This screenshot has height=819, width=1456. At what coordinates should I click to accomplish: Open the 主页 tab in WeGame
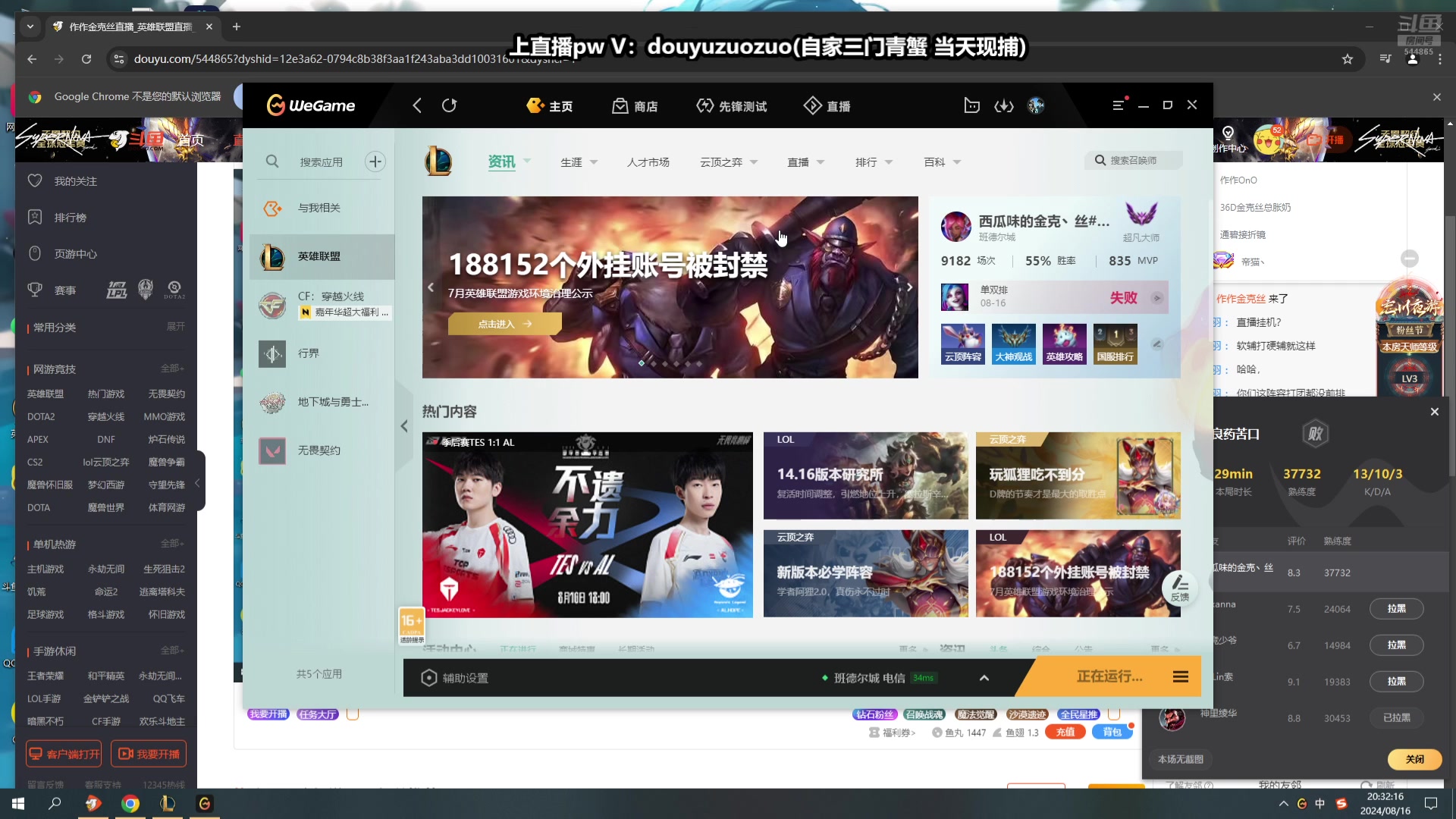pos(550,105)
